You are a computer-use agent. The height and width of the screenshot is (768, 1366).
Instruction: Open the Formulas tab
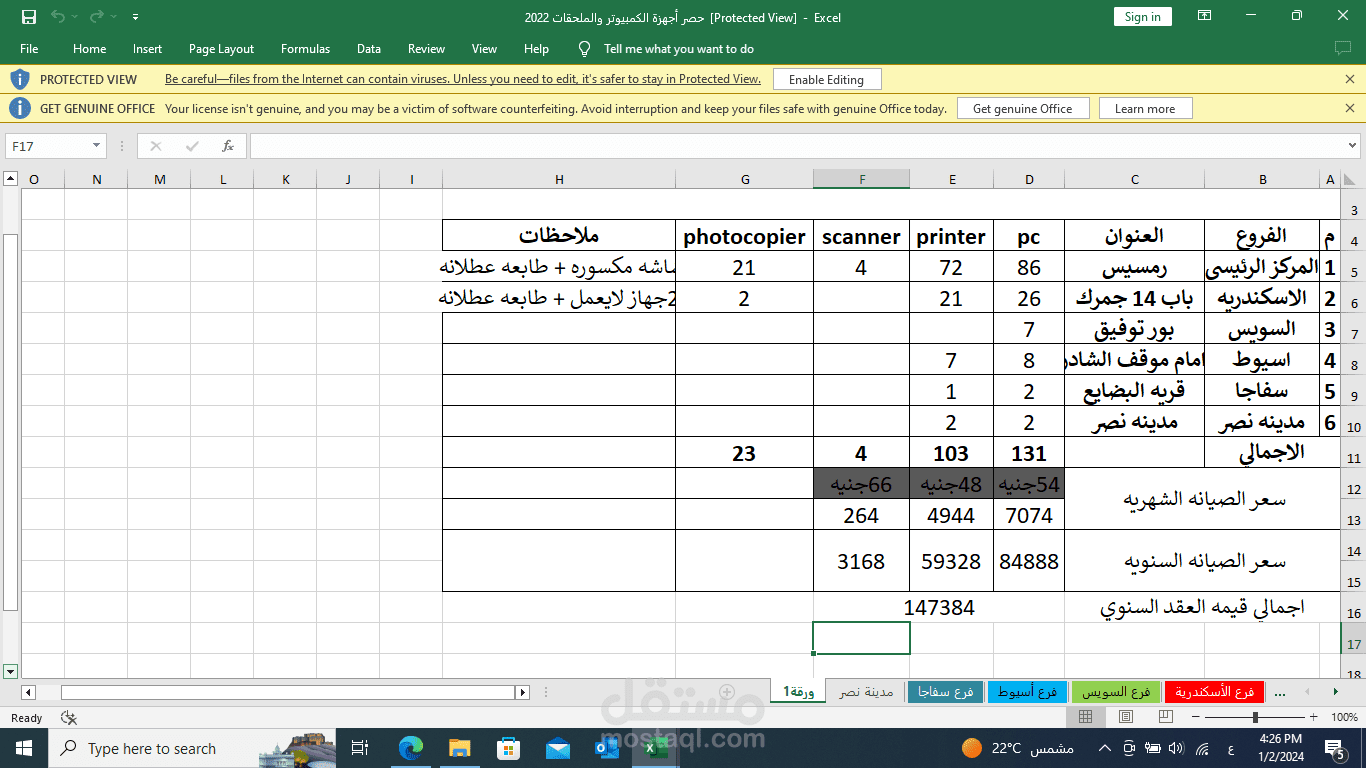pos(305,49)
